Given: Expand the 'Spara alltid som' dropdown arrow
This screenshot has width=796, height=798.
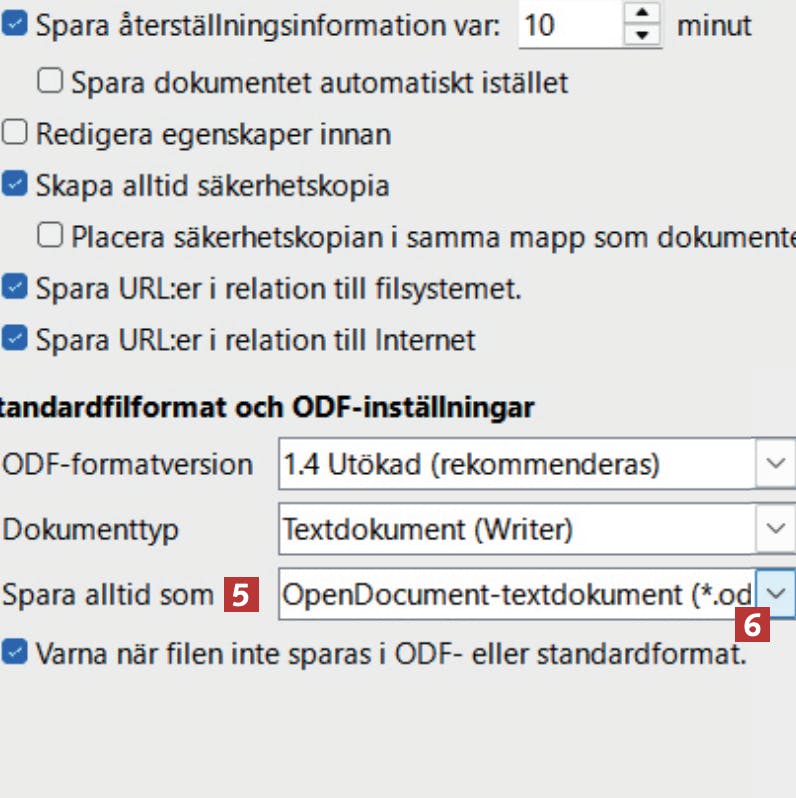Looking at the screenshot, I should 776,594.
